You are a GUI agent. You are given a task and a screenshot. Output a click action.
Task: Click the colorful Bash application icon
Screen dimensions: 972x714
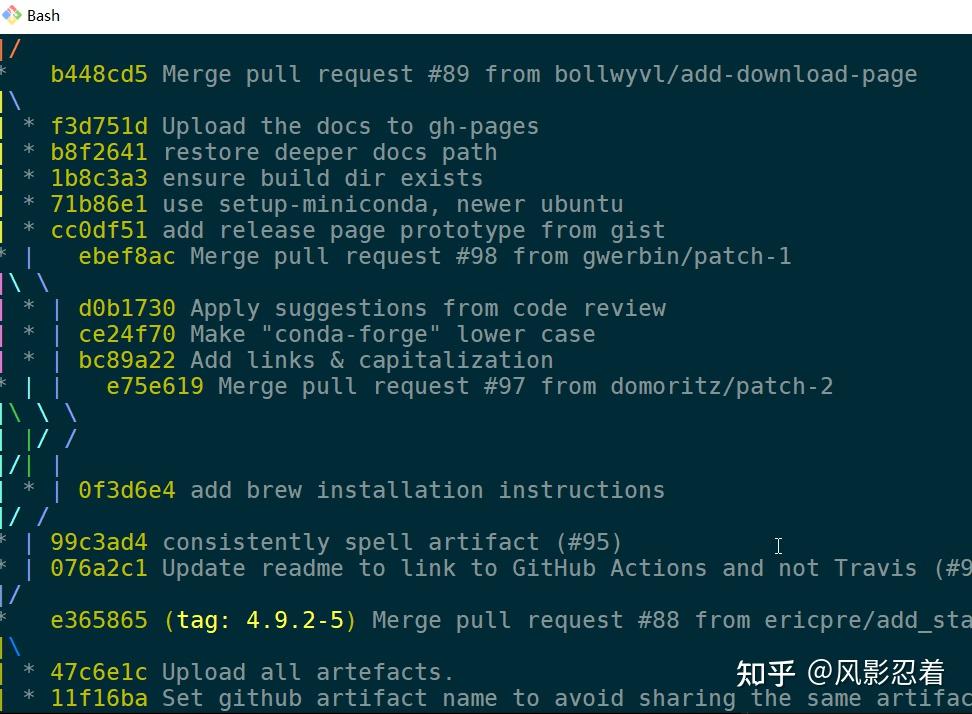[x=14, y=15]
